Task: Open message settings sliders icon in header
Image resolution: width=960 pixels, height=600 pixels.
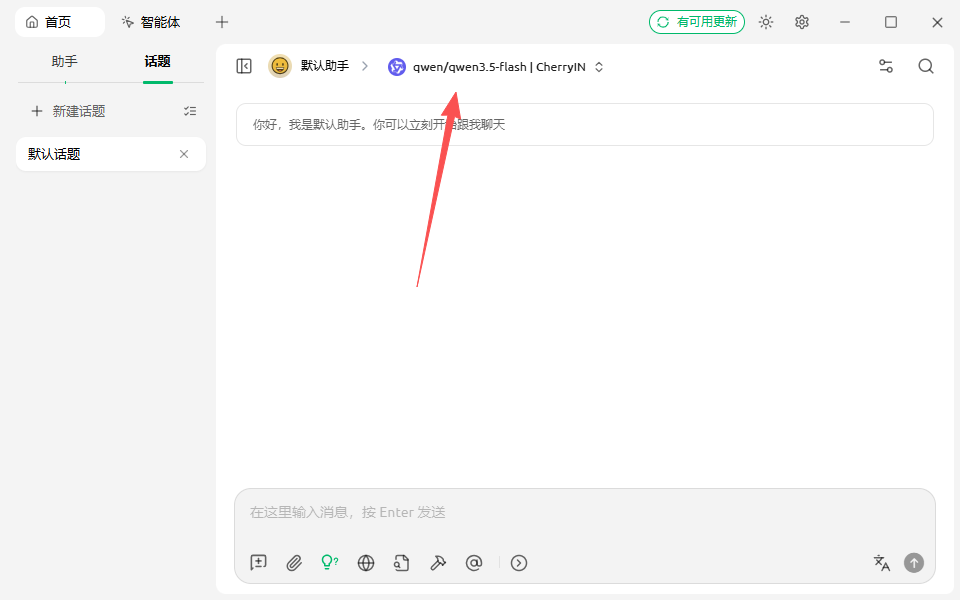Action: click(x=885, y=66)
